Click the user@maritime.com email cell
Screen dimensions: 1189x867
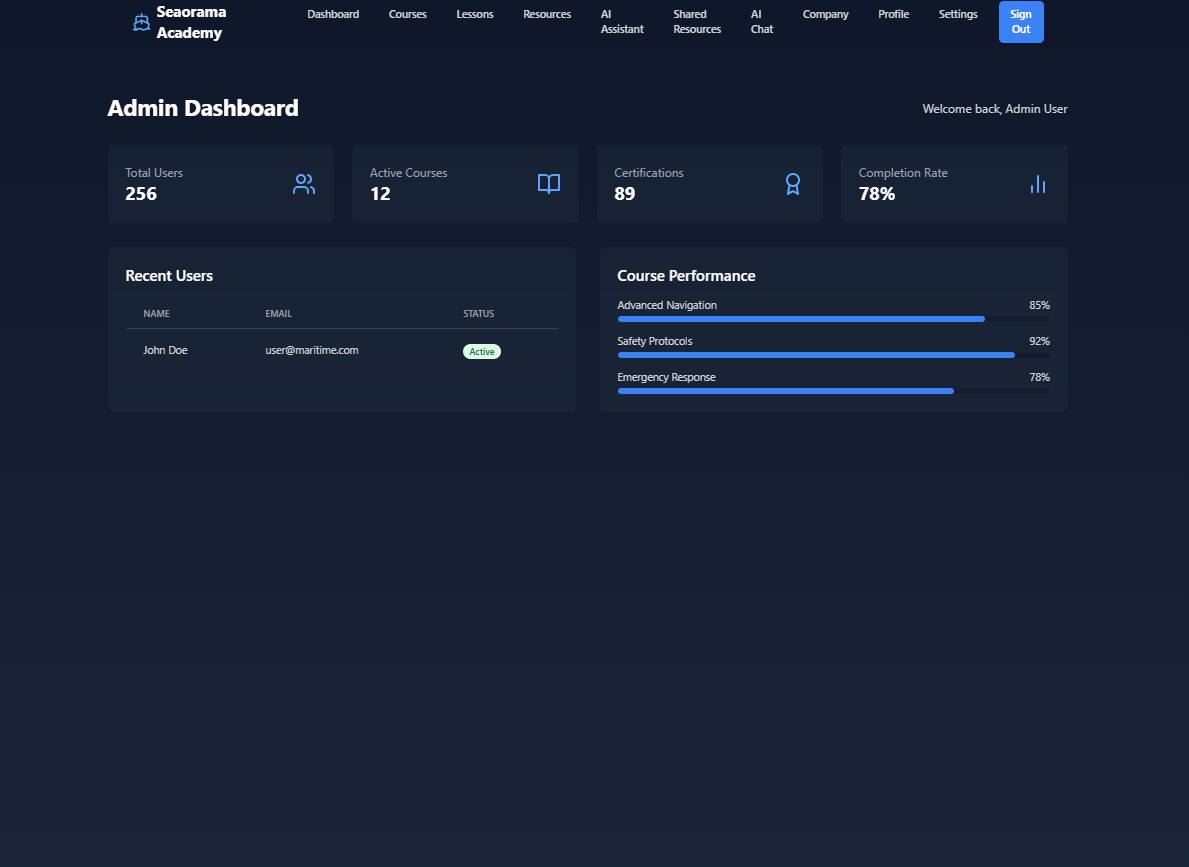(x=312, y=350)
